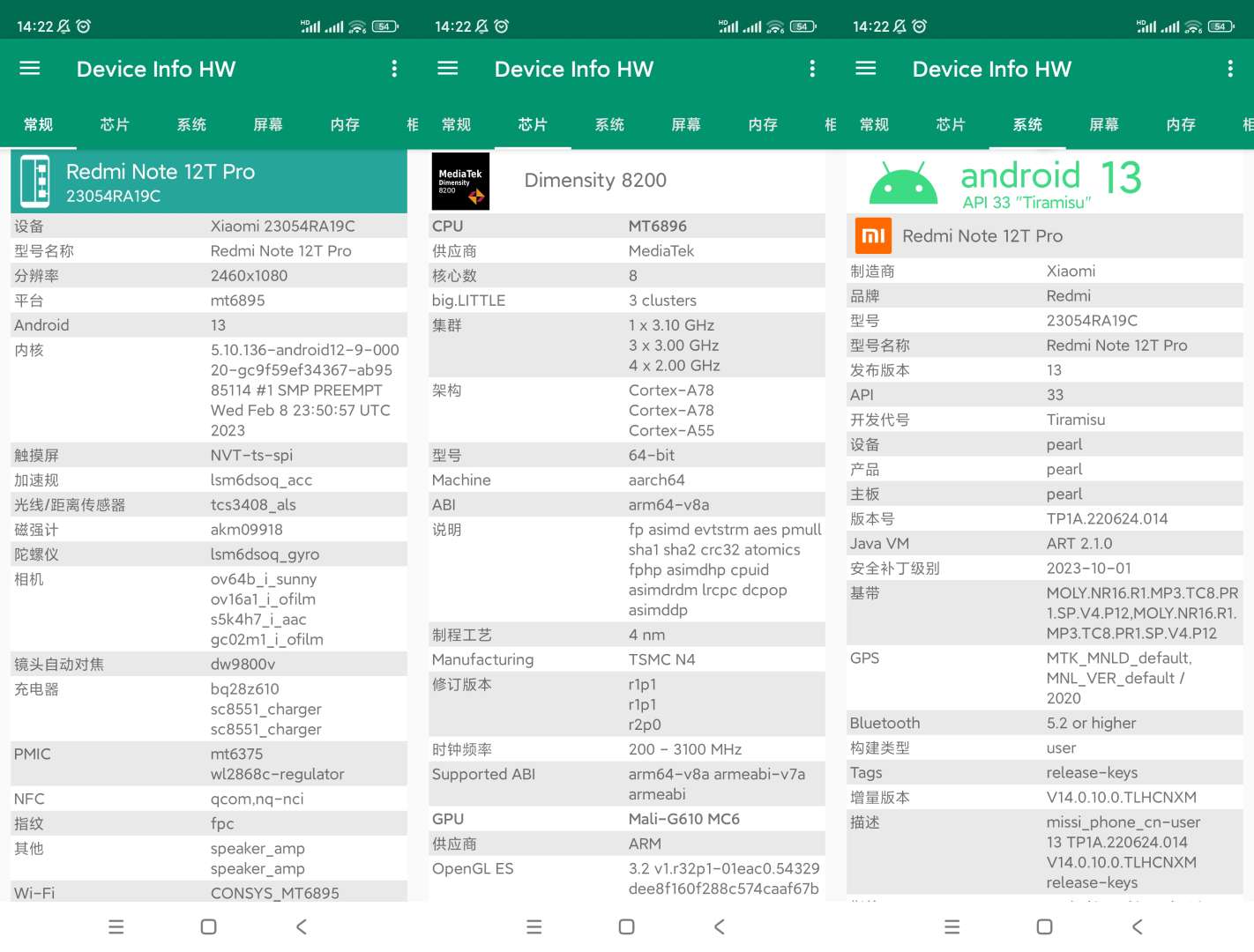Select 常规 tab in middle screen
This screenshot has height=952, width=1254.
[x=456, y=124]
